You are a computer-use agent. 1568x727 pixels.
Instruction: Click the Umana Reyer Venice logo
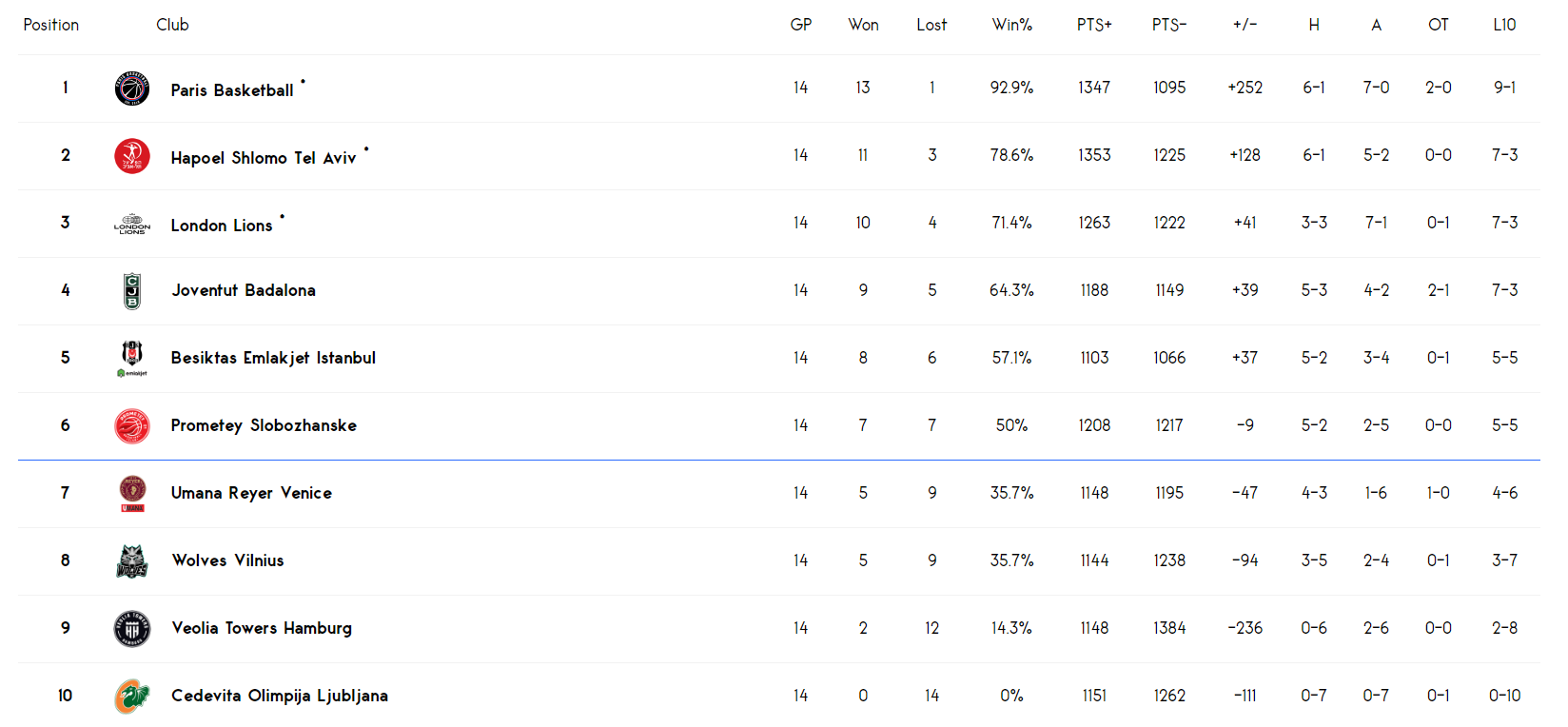click(132, 494)
